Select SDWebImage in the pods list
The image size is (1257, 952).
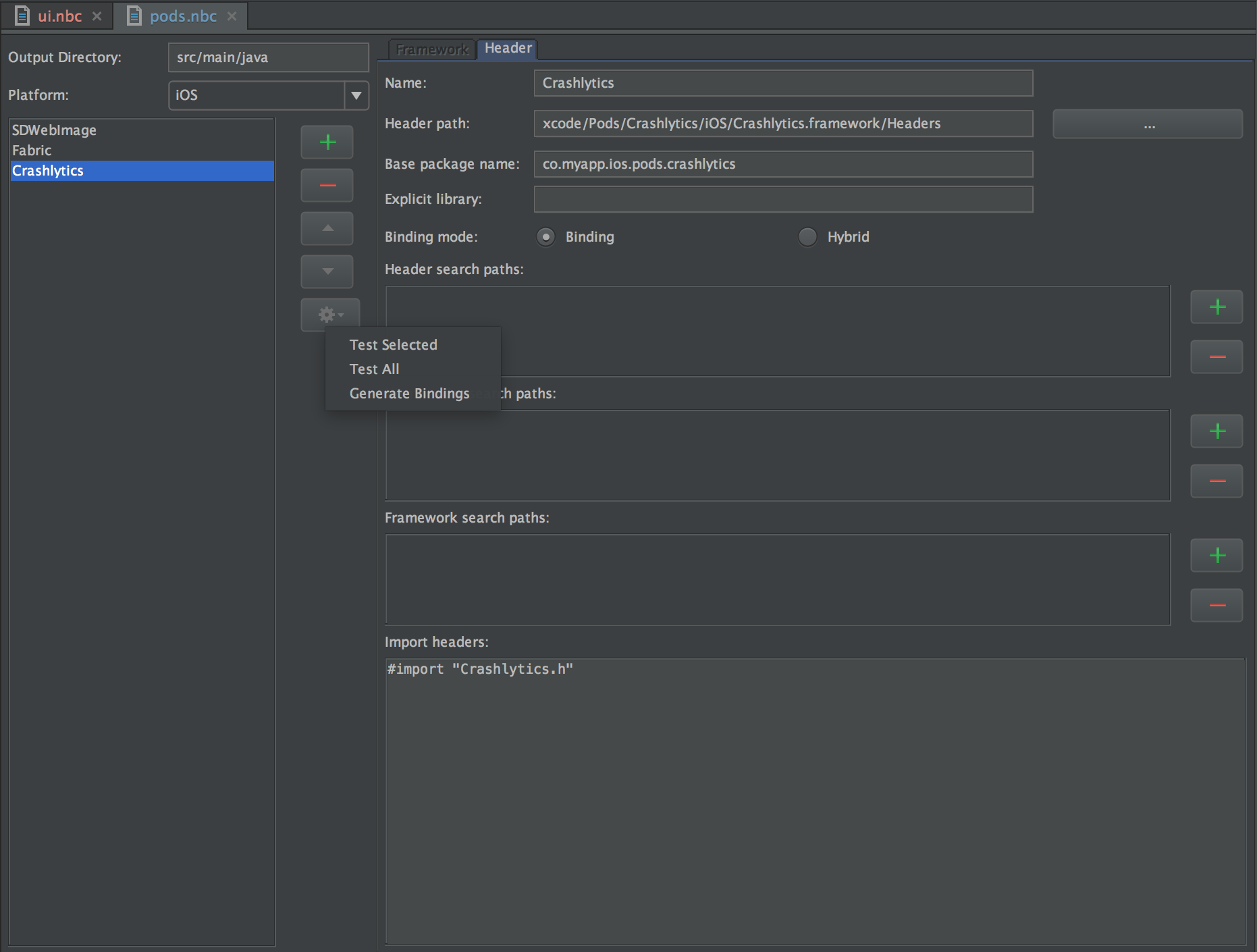pos(54,130)
